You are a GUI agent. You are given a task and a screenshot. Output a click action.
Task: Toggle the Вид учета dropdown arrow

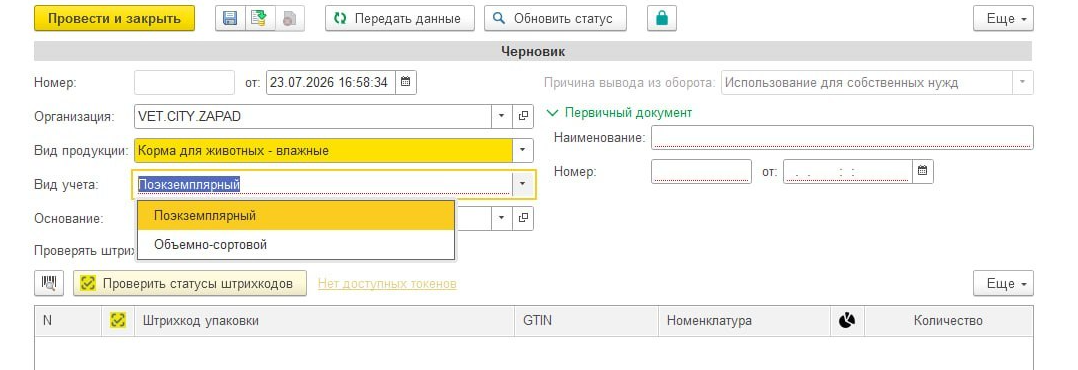click(x=523, y=184)
